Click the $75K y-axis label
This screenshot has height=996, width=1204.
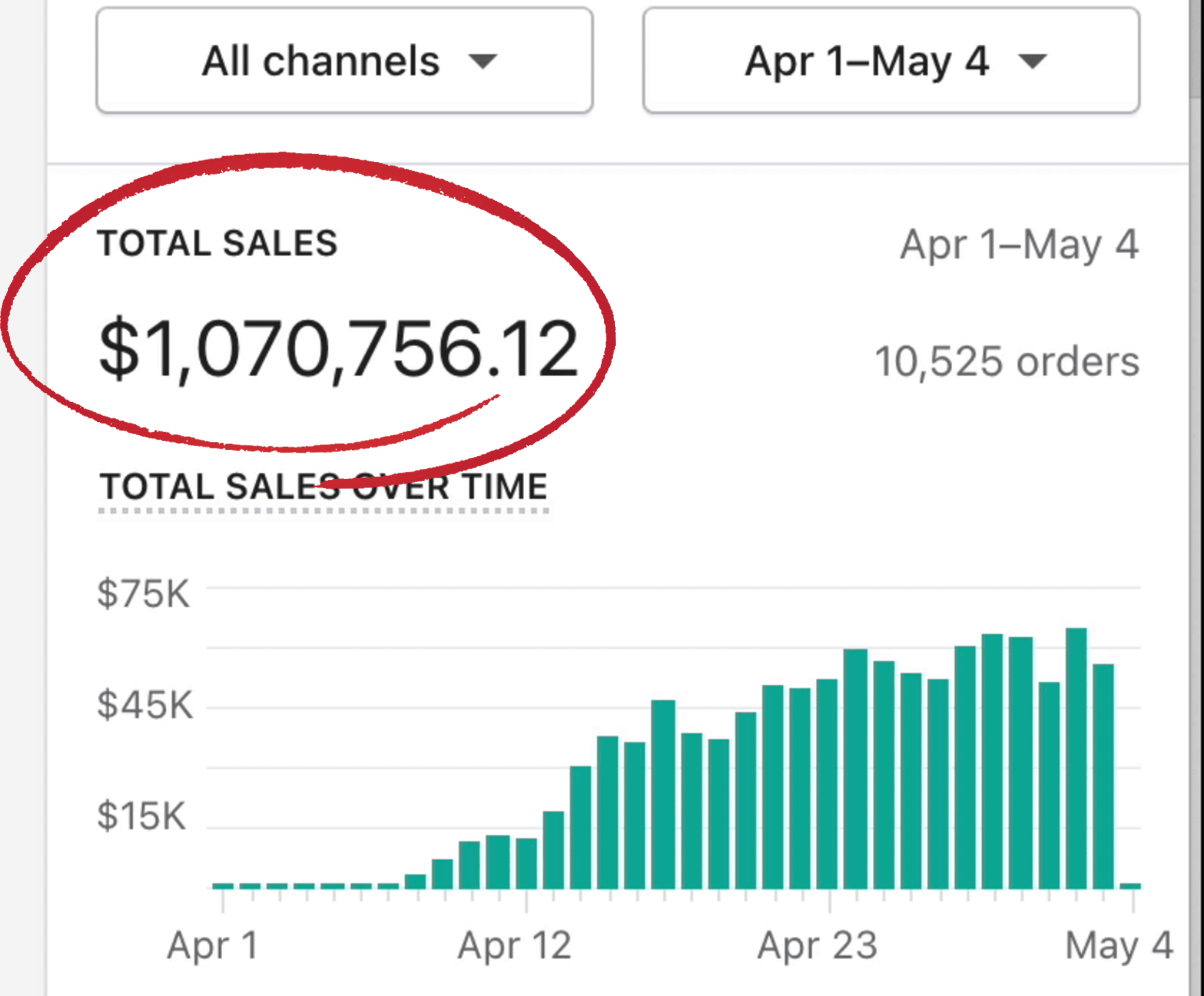point(143,594)
